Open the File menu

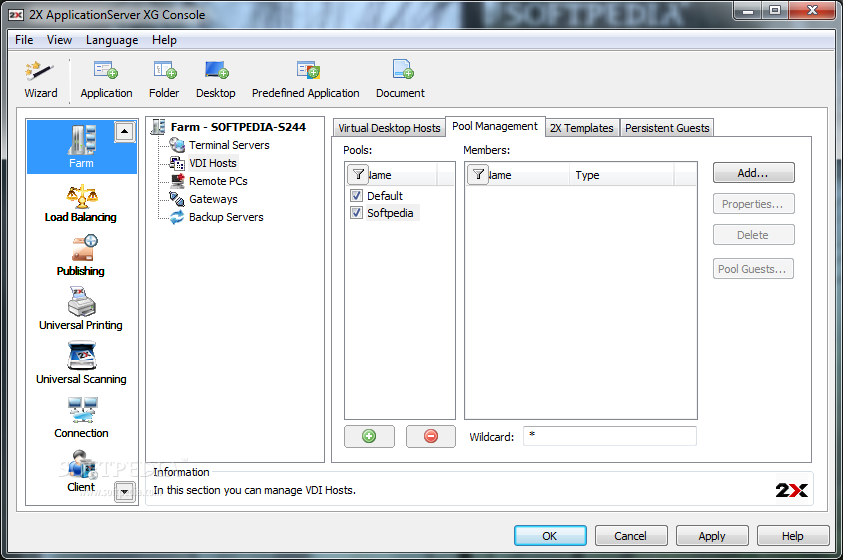coord(24,40)
